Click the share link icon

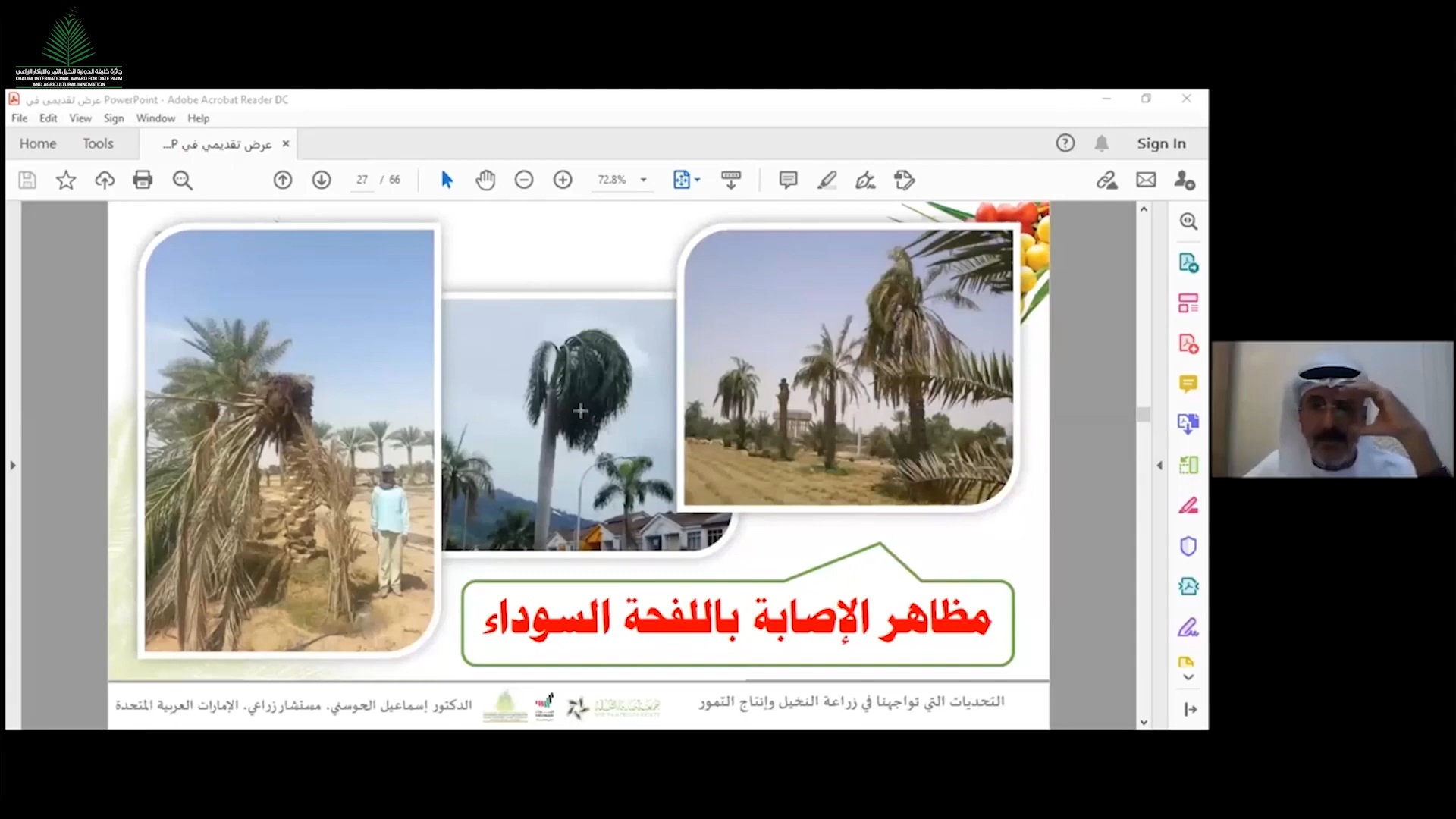tap(1106, 180)
